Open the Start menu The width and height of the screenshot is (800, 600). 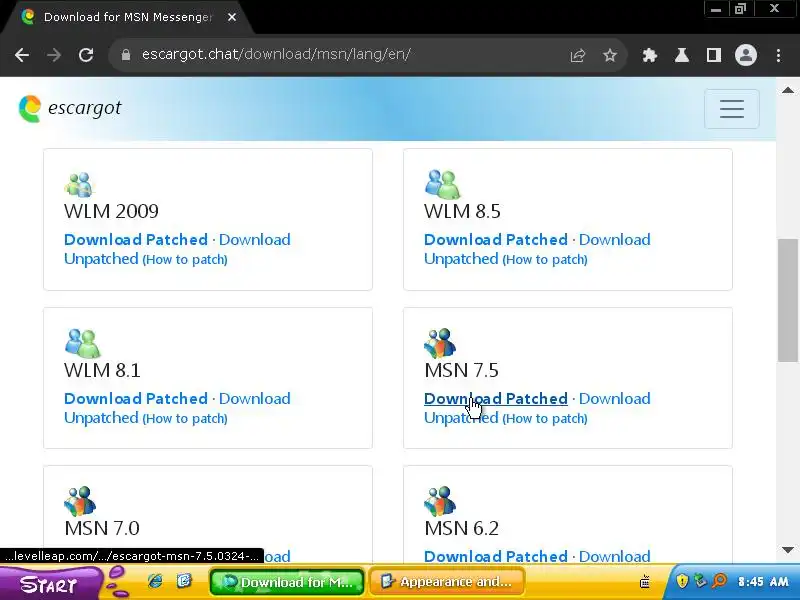point(49,584)
